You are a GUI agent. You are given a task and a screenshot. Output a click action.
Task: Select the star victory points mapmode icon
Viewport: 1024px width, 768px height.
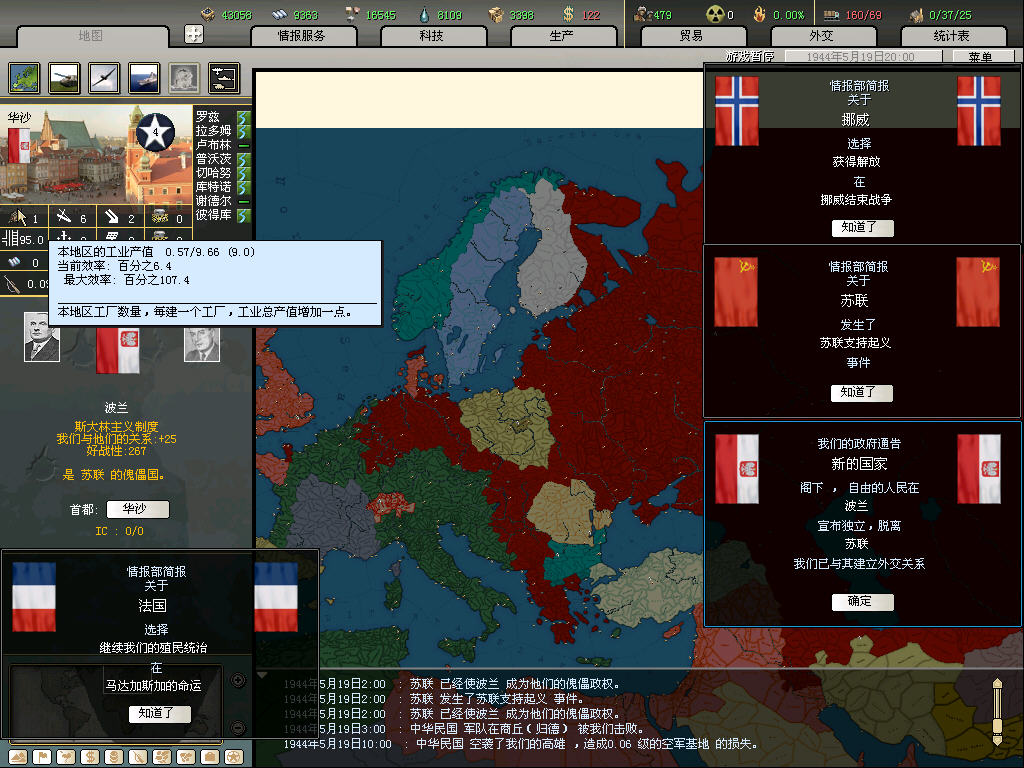tap(234, 757)
